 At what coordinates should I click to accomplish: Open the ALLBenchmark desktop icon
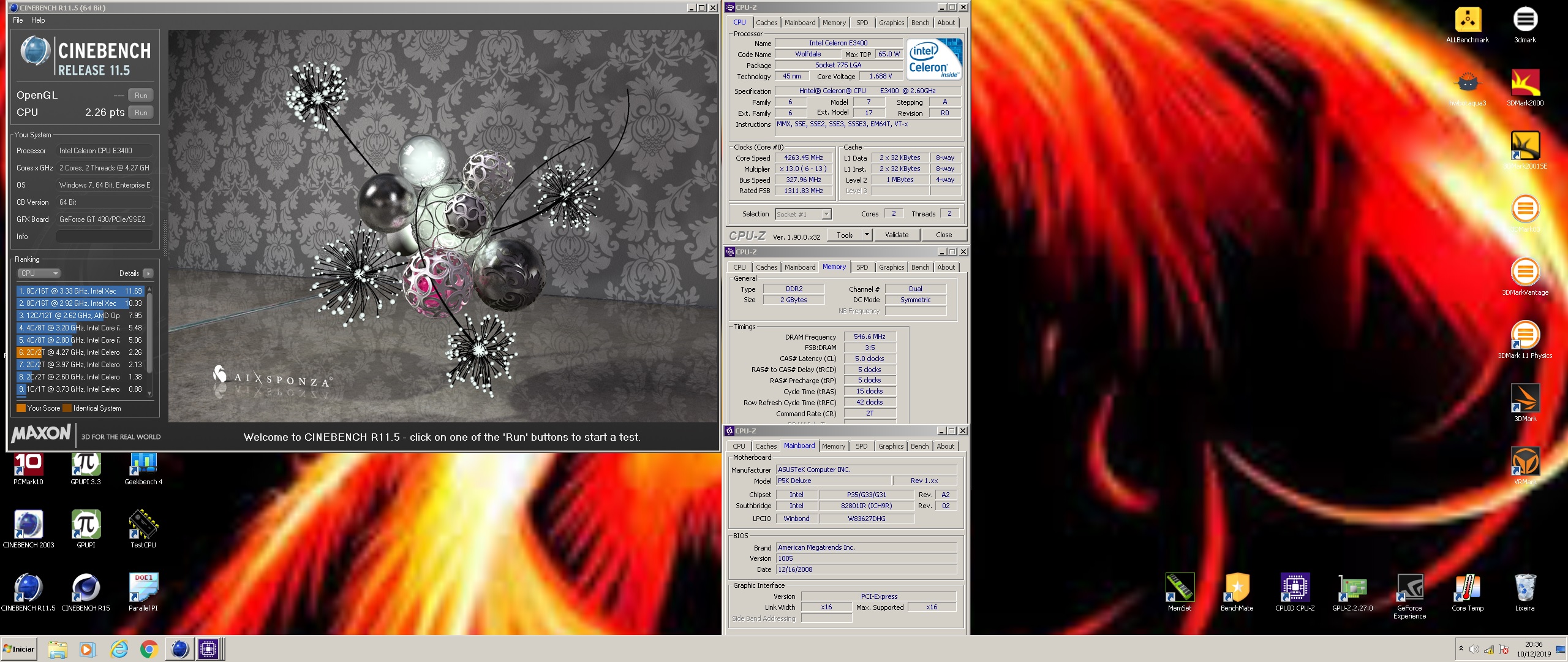(x=1468, y=25)
